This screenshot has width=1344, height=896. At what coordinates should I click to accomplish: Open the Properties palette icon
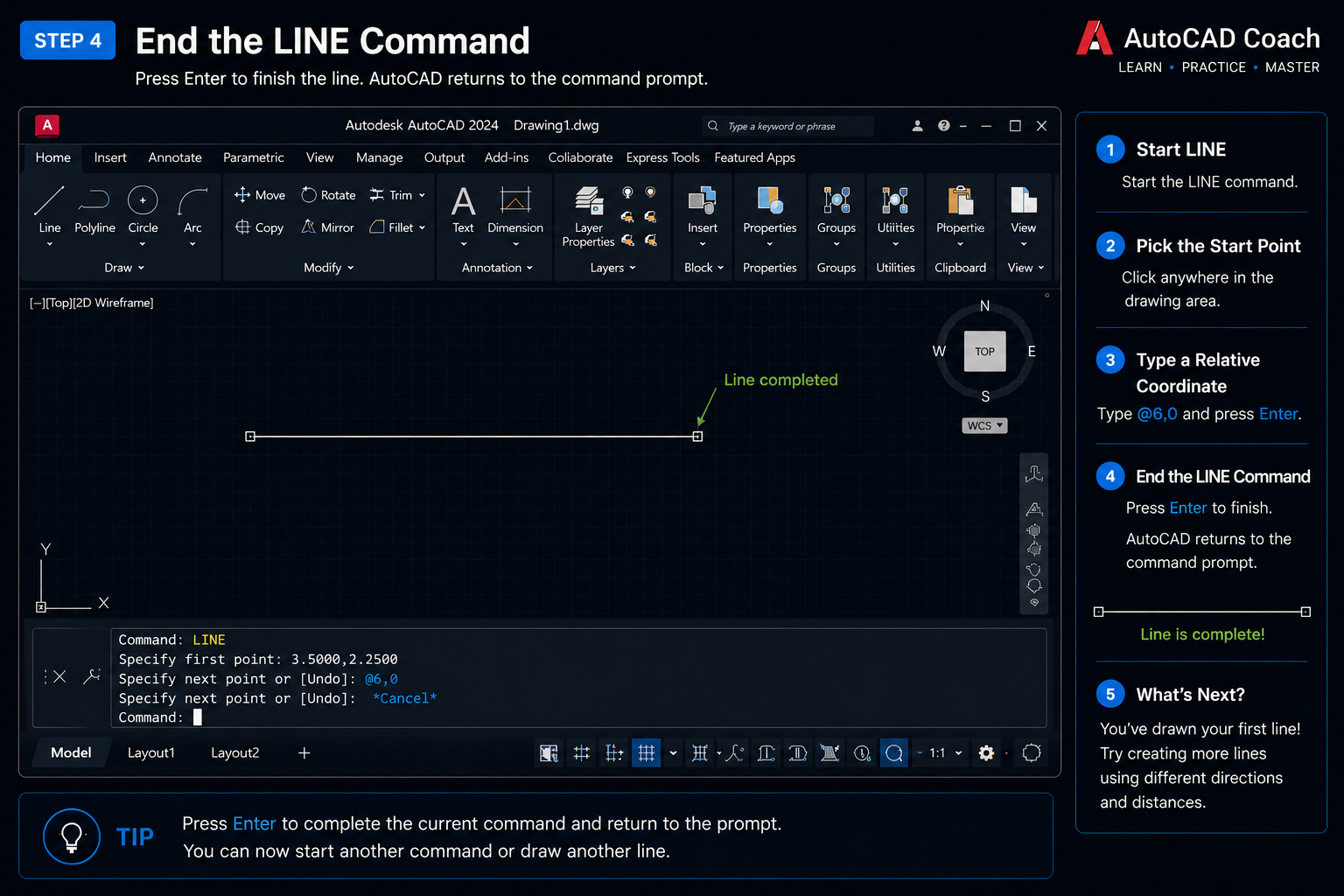(x=770, y=200)
